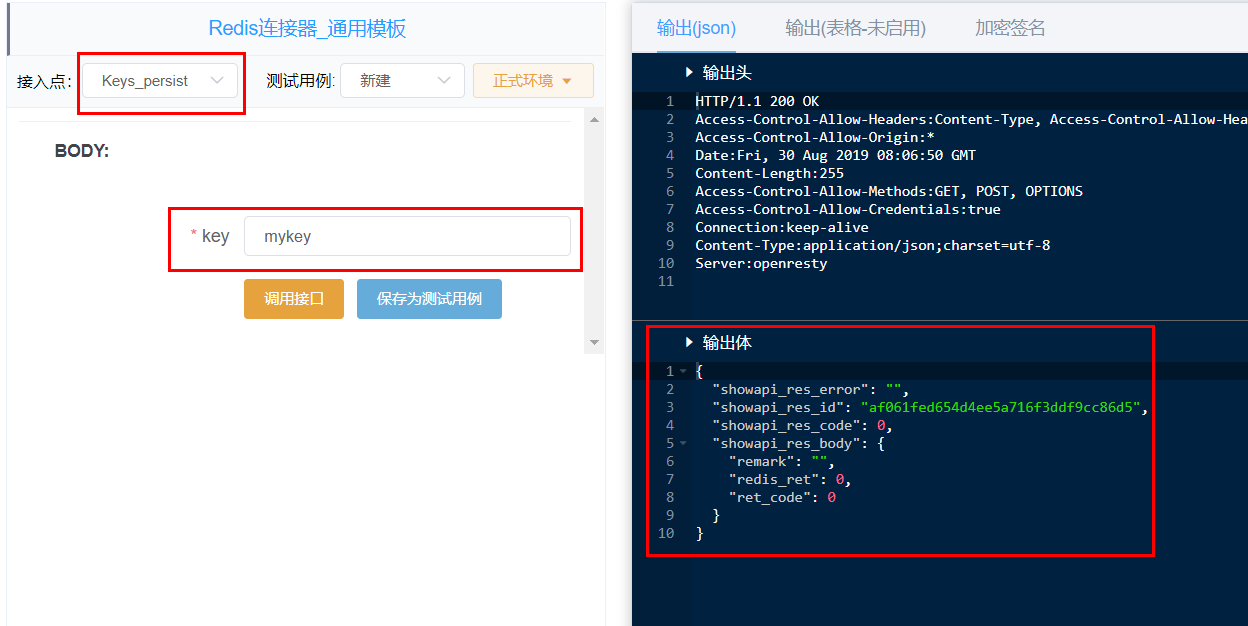Click the Redis连接器_通用模板 title
The image size is (1248, 626).
307,28
